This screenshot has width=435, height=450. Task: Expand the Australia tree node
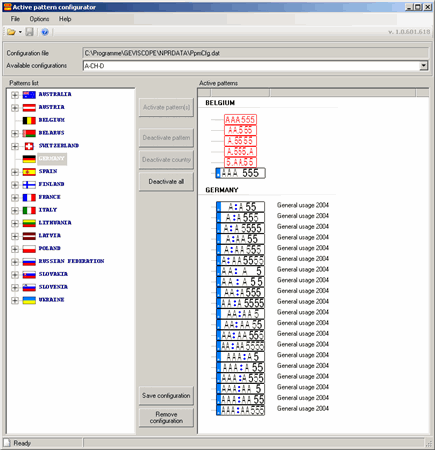tap(14, 95)
